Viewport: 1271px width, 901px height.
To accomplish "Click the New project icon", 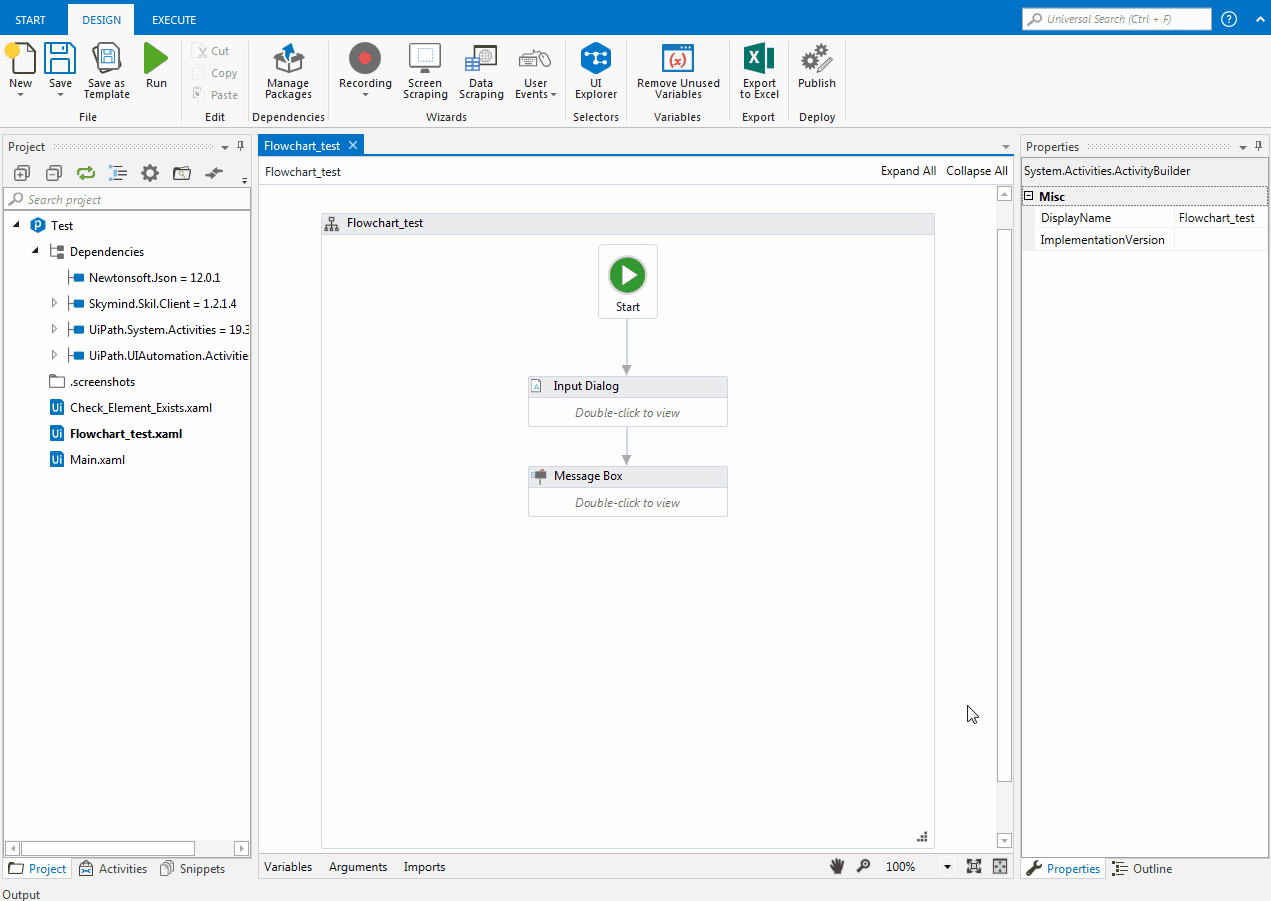I will pos(20,58).
